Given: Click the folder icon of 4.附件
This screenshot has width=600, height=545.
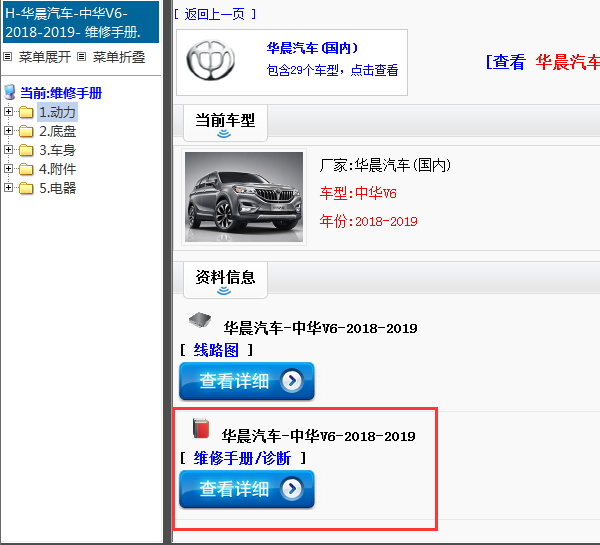Looking at the screenshot, I should click(26, 169).
